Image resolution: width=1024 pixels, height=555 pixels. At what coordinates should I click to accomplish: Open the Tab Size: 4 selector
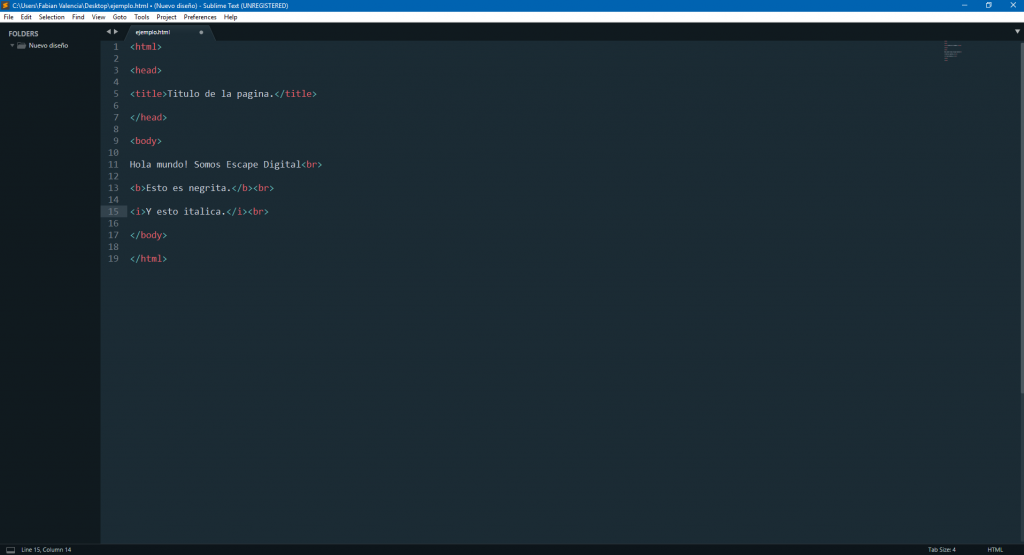tap(941, 549)
